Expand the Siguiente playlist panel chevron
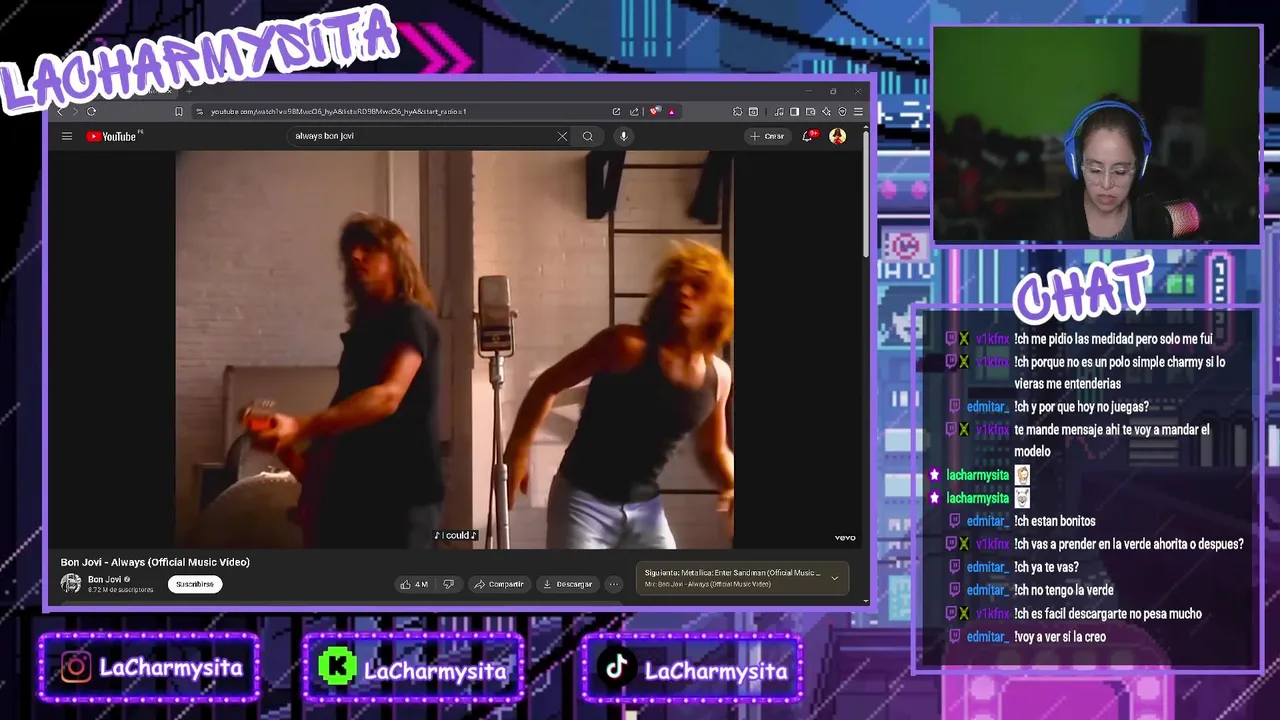The height and width of the screenshot is (720, 1280). 834,578
